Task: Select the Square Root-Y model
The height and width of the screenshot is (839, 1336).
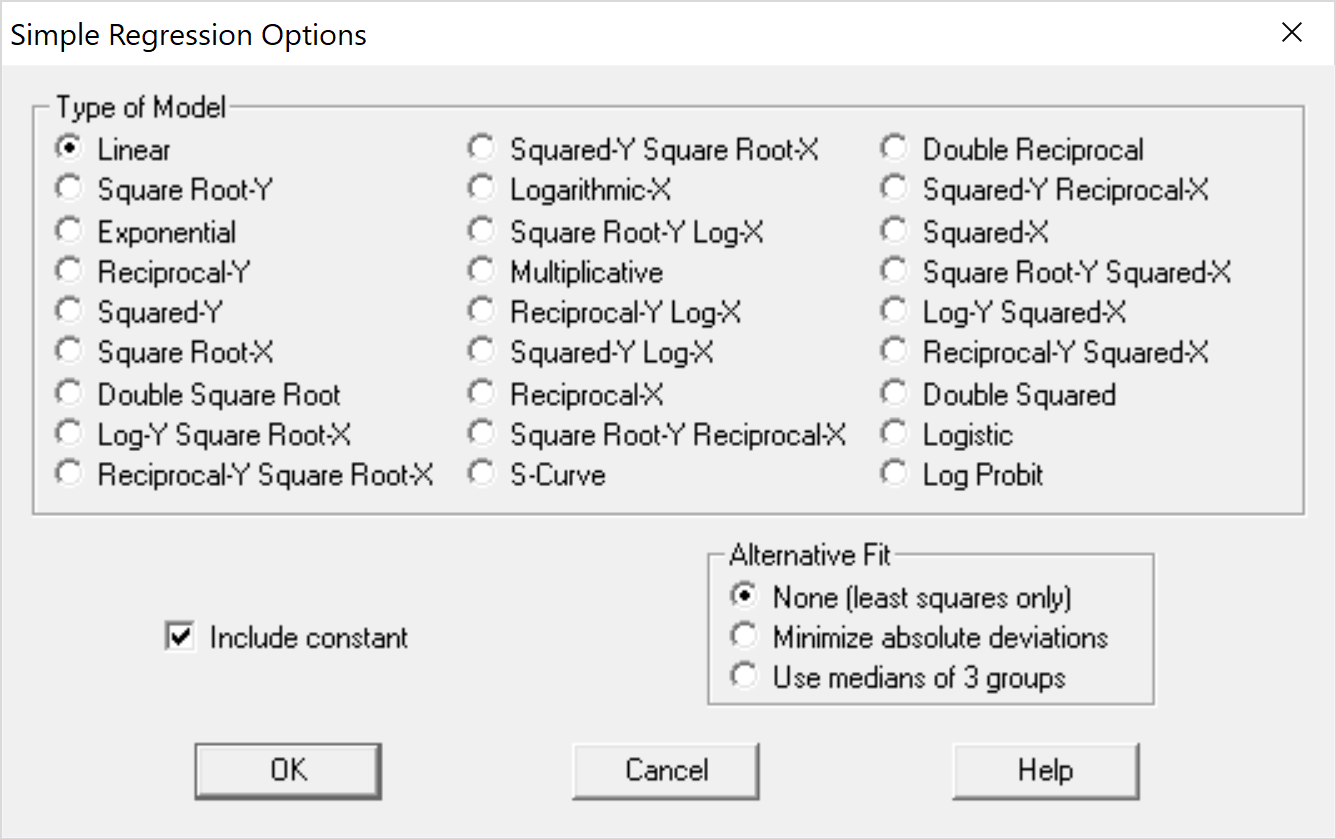Action: tap(68, 188)
